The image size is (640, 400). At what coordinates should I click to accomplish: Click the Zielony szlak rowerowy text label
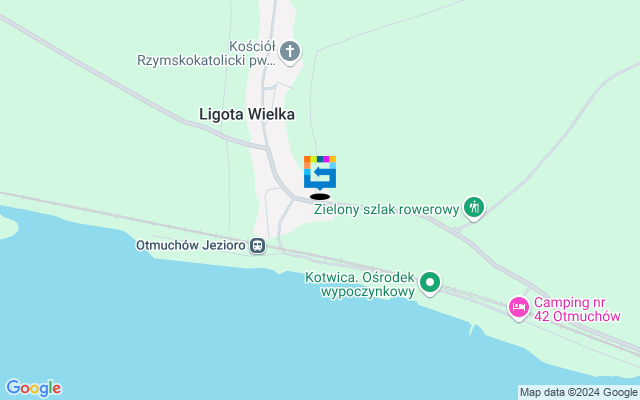[387, 209]
